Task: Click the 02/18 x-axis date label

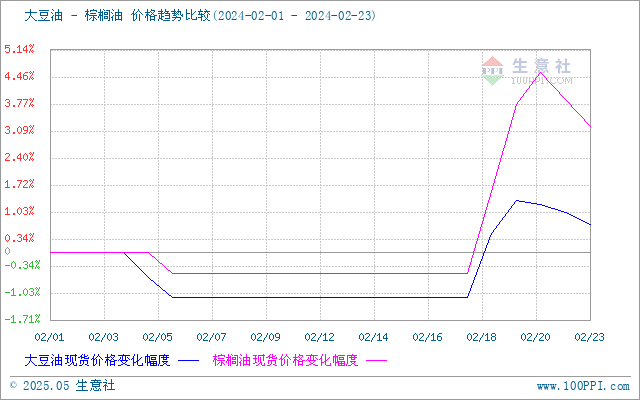Action: click(482, 337)
